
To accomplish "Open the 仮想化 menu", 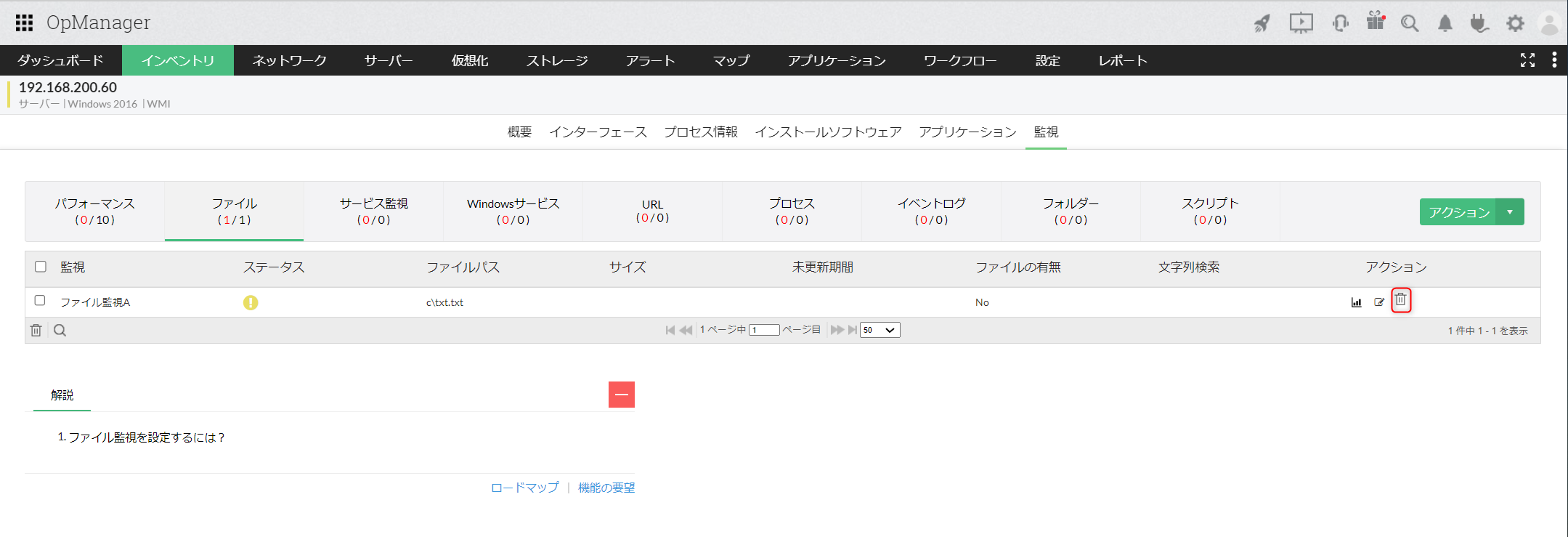I will 470,60.
